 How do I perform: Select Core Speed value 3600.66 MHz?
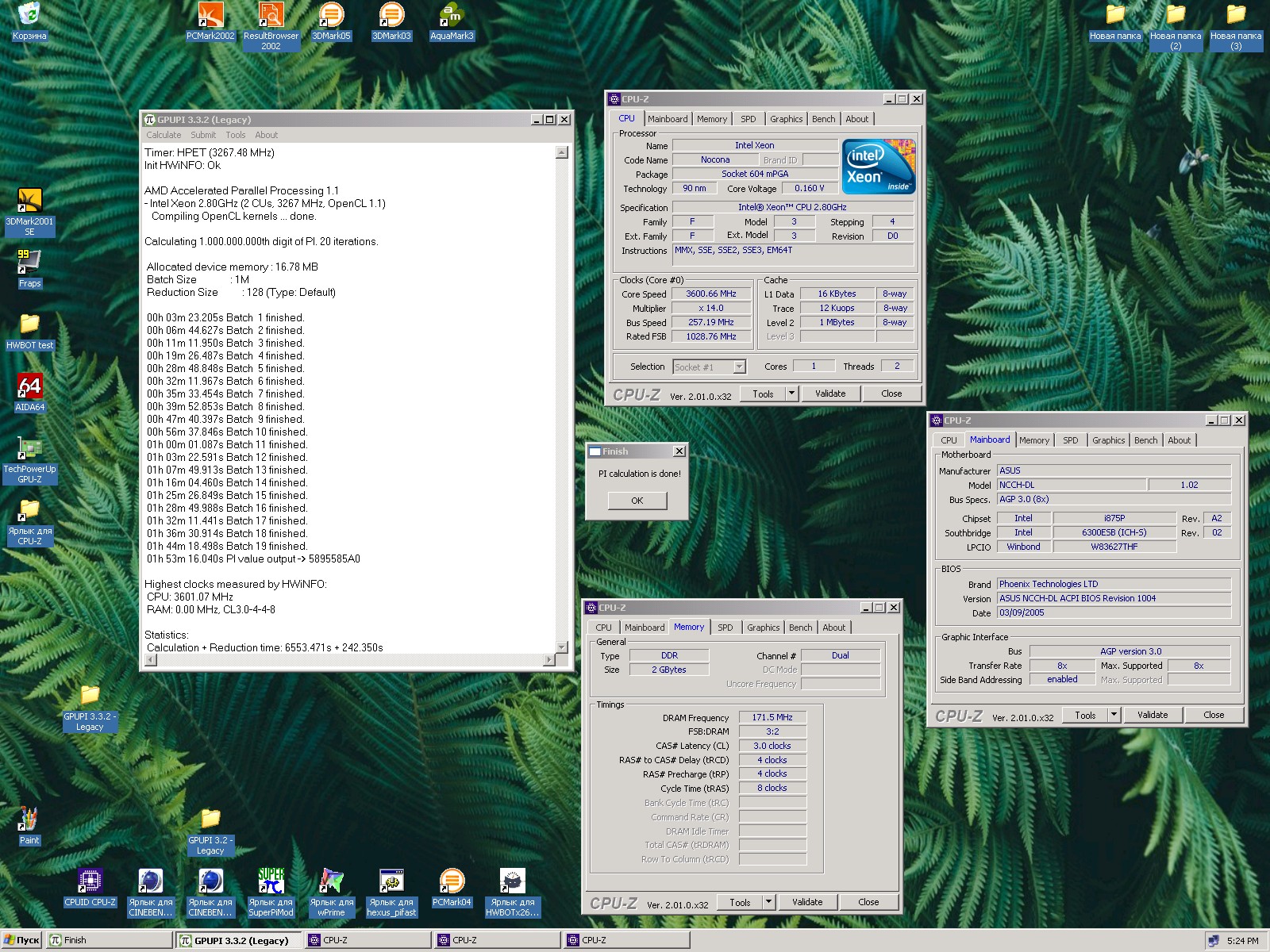point(711,294)
